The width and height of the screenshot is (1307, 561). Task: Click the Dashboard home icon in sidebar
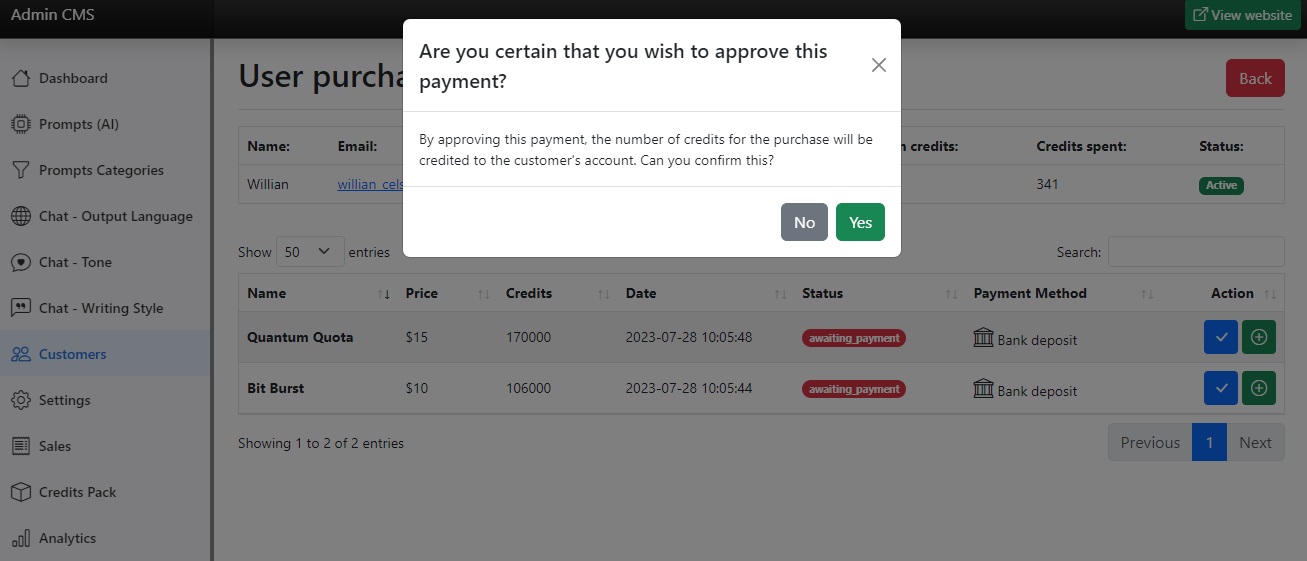20,78
